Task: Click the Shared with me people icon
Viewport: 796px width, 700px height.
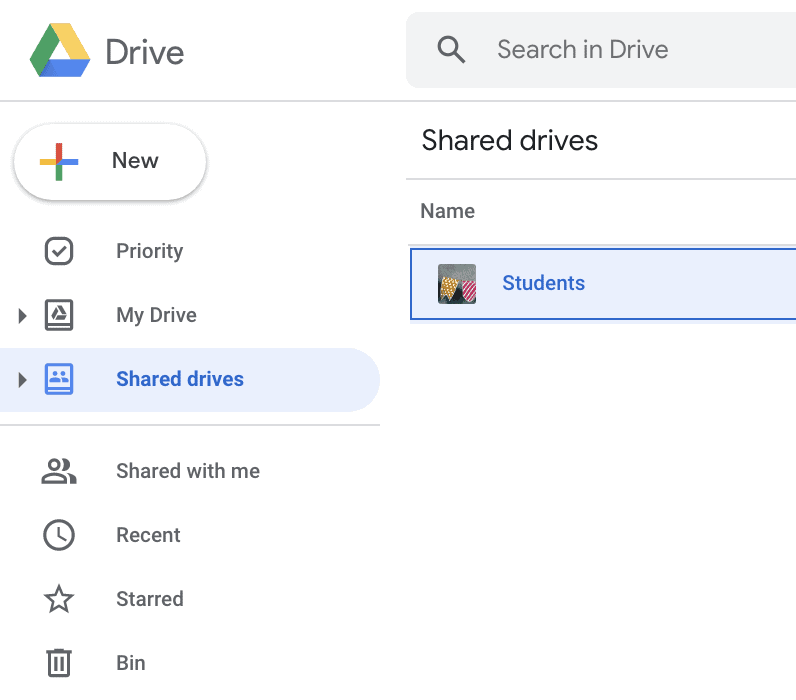Action: [59, 471]
